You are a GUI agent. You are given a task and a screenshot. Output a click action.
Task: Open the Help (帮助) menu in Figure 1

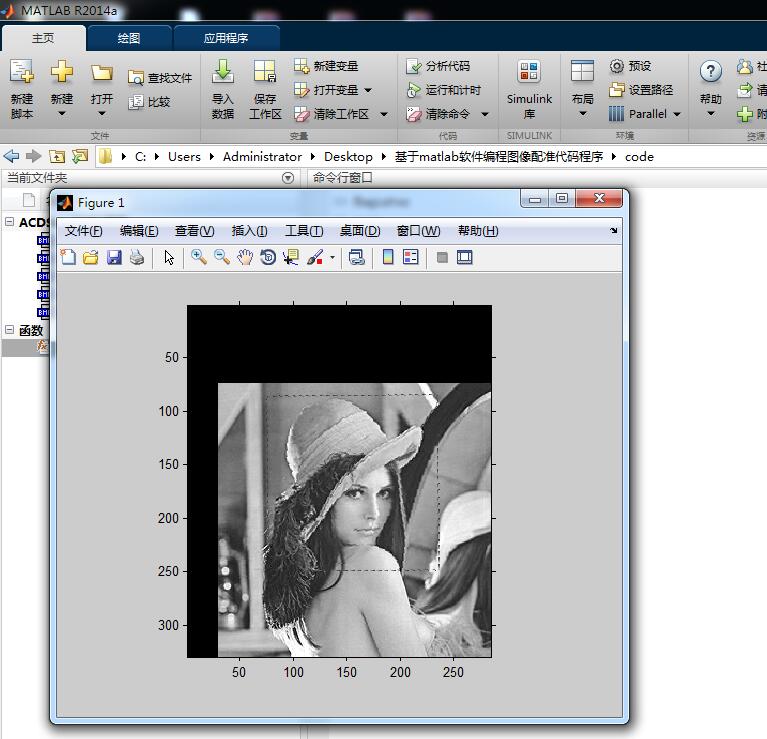(478, 231)
